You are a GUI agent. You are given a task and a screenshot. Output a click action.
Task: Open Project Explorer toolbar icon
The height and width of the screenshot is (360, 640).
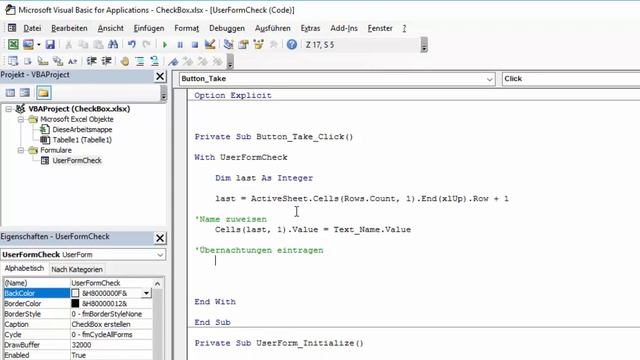[x=229, y=44]
